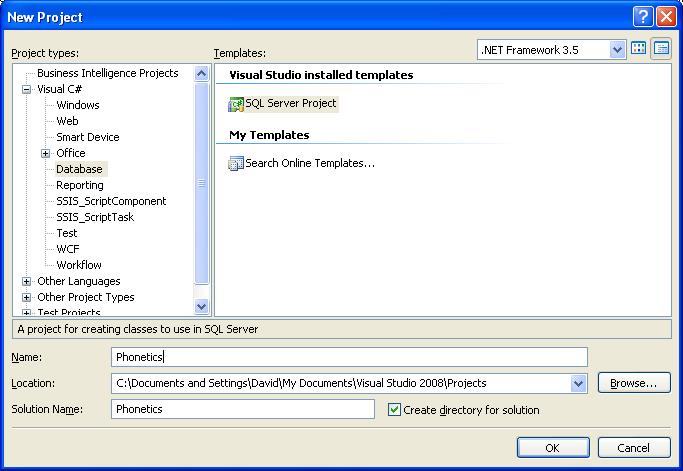Click the Name label

pyautogui.click(x=27, y=357)
